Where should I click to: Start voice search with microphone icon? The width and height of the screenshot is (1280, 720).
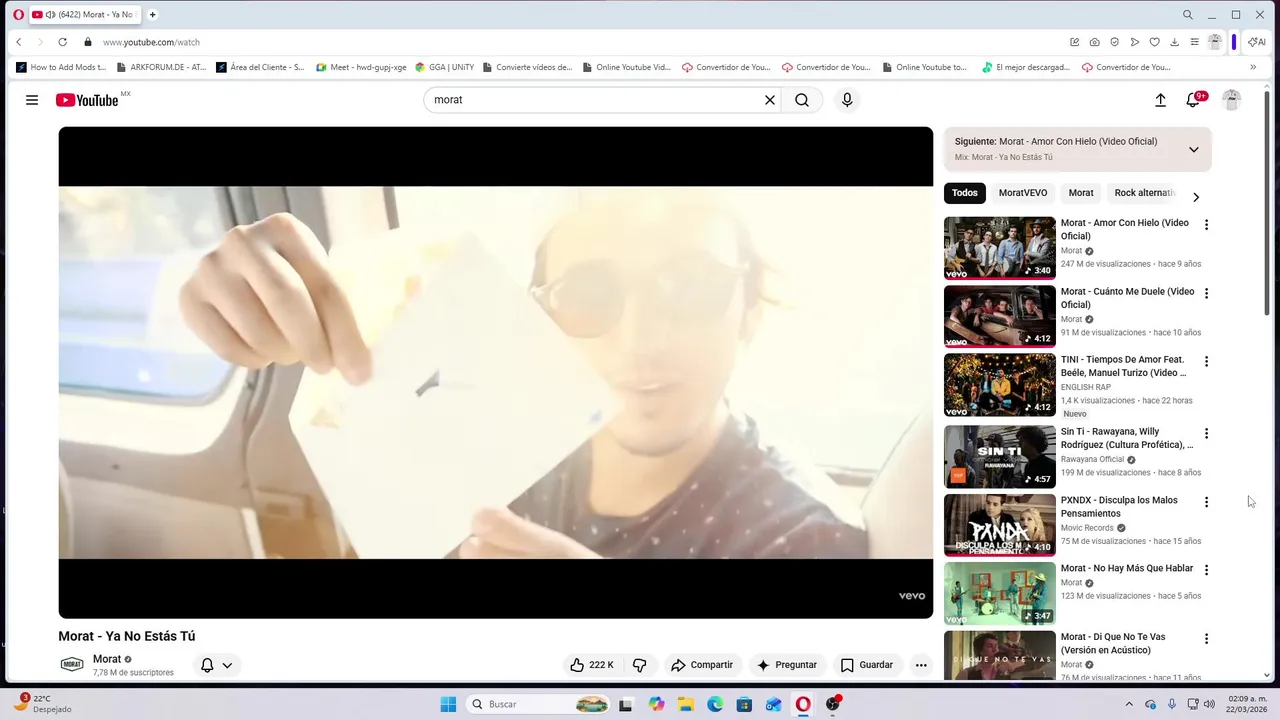click(x=847, y=100)
